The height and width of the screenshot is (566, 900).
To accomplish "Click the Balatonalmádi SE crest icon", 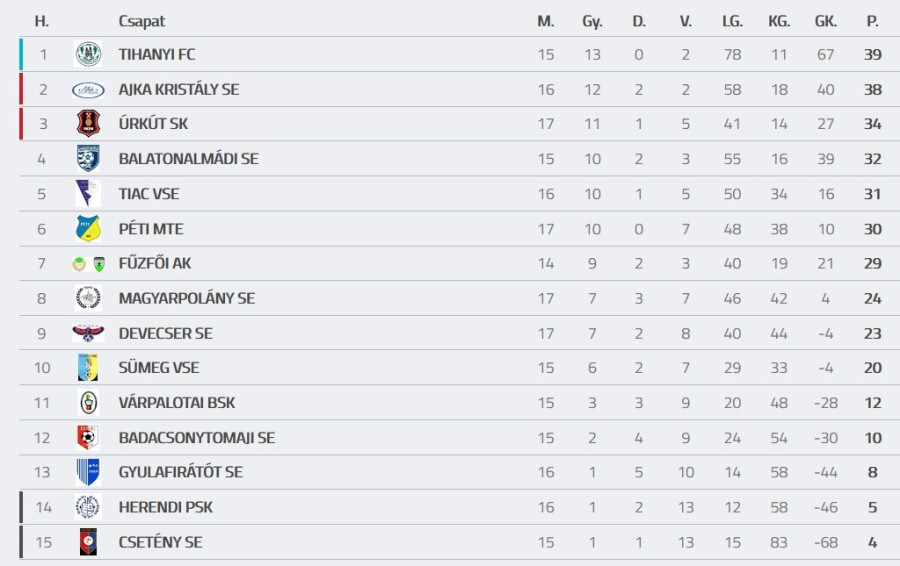I will pyautogui.click(x=88, y=159).
